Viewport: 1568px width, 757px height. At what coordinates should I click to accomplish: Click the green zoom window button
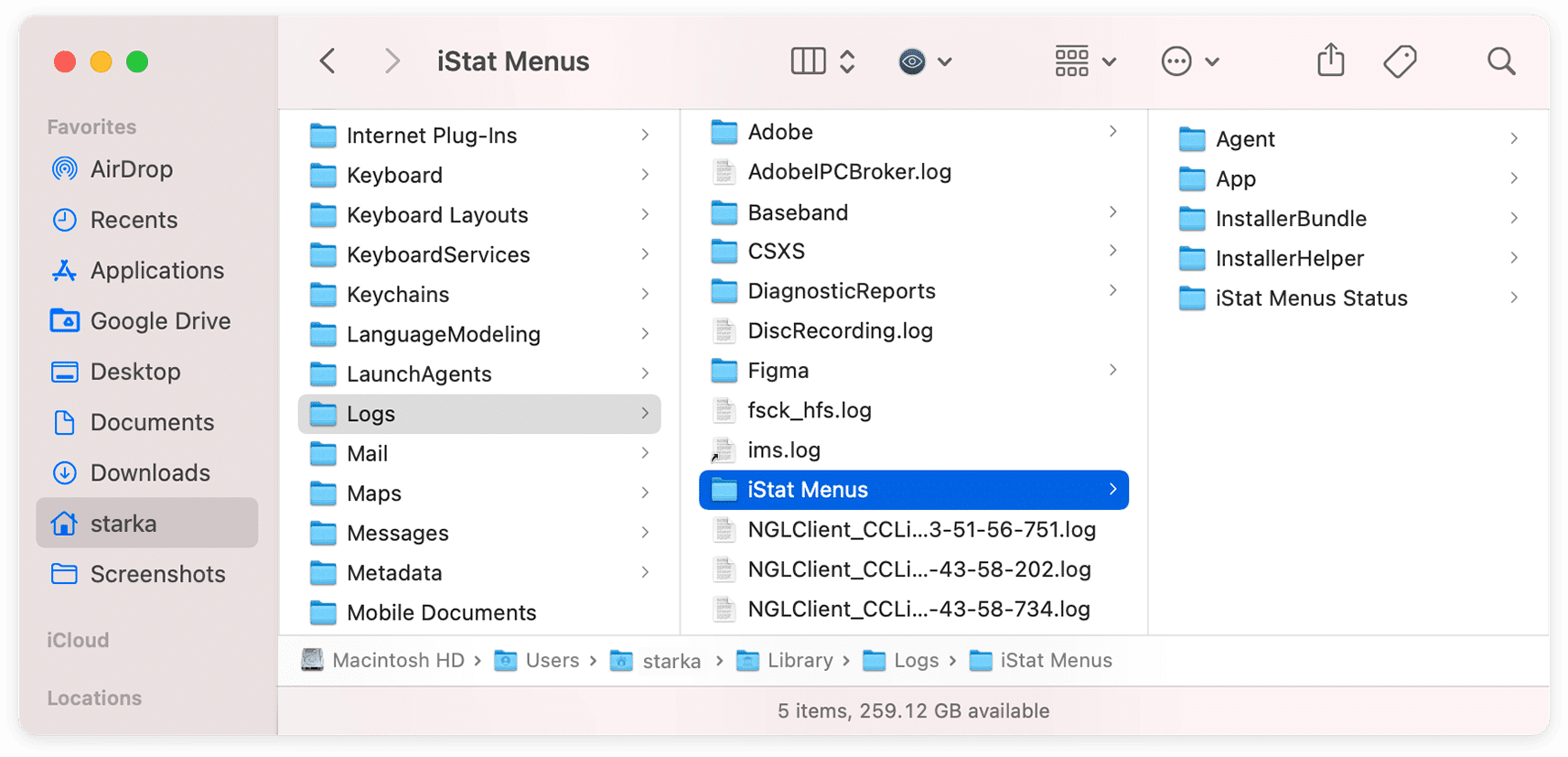coord(137,61)
